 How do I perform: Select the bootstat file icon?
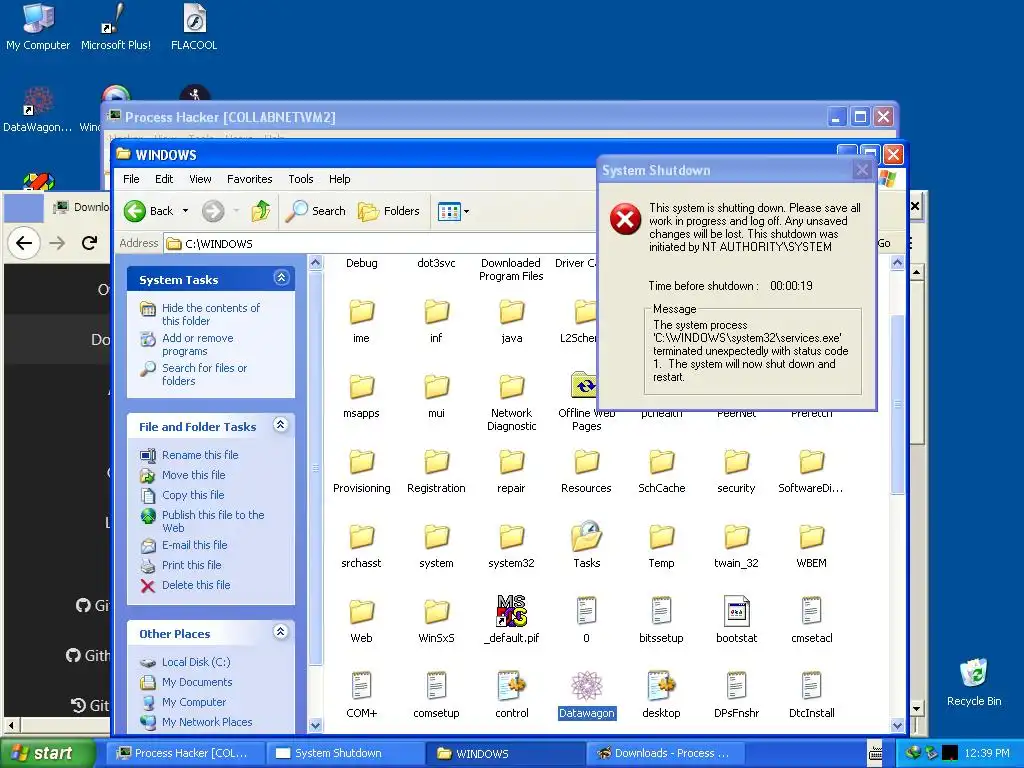tap(737, 612)
